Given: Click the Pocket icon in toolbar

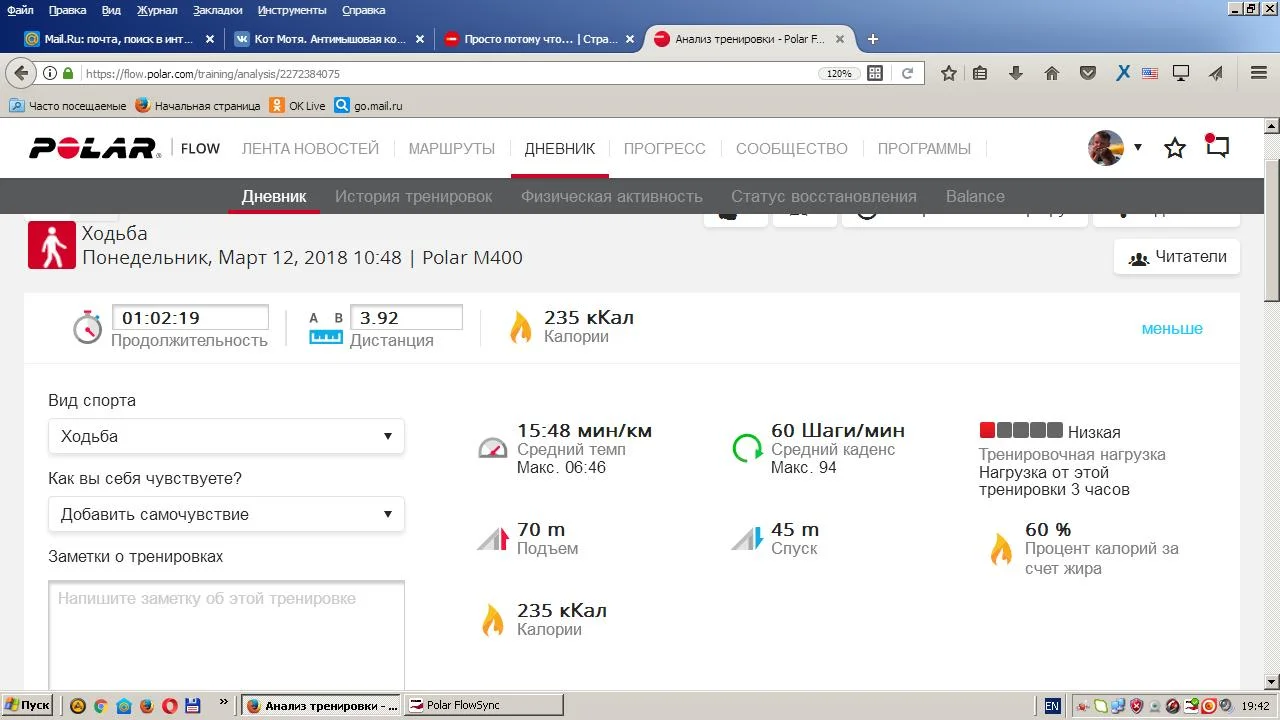Looking at the screenshot, I should [x=1088, y=73].
